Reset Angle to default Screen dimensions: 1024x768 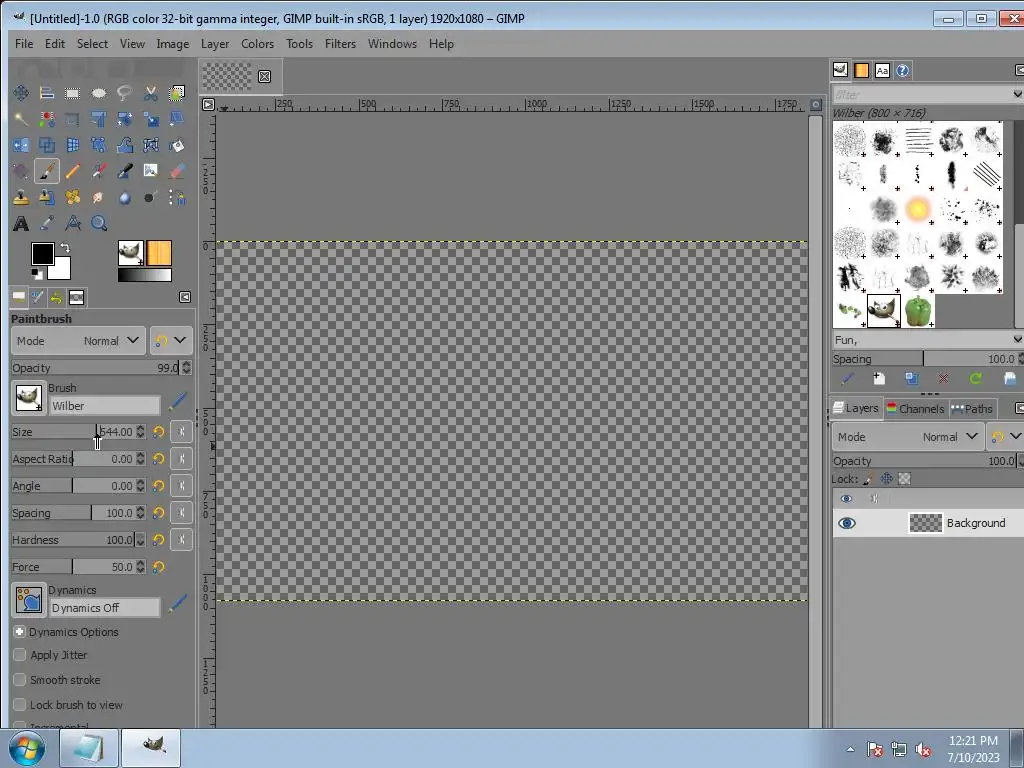pyautogui.click(x=159, y=486)
